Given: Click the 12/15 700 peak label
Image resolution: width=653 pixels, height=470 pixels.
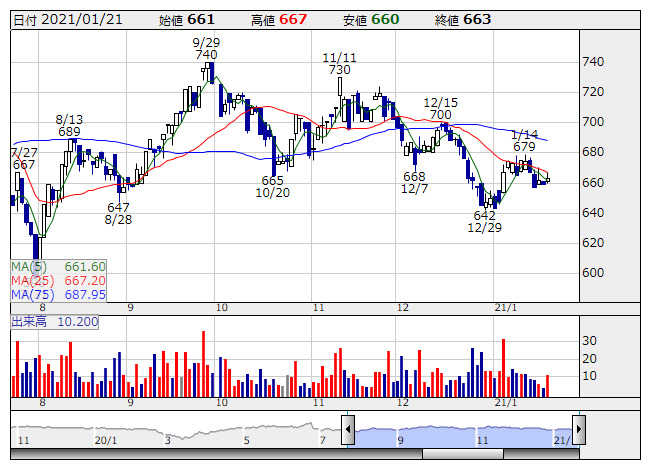Looking at the screenshot, I should coord(441,109).
